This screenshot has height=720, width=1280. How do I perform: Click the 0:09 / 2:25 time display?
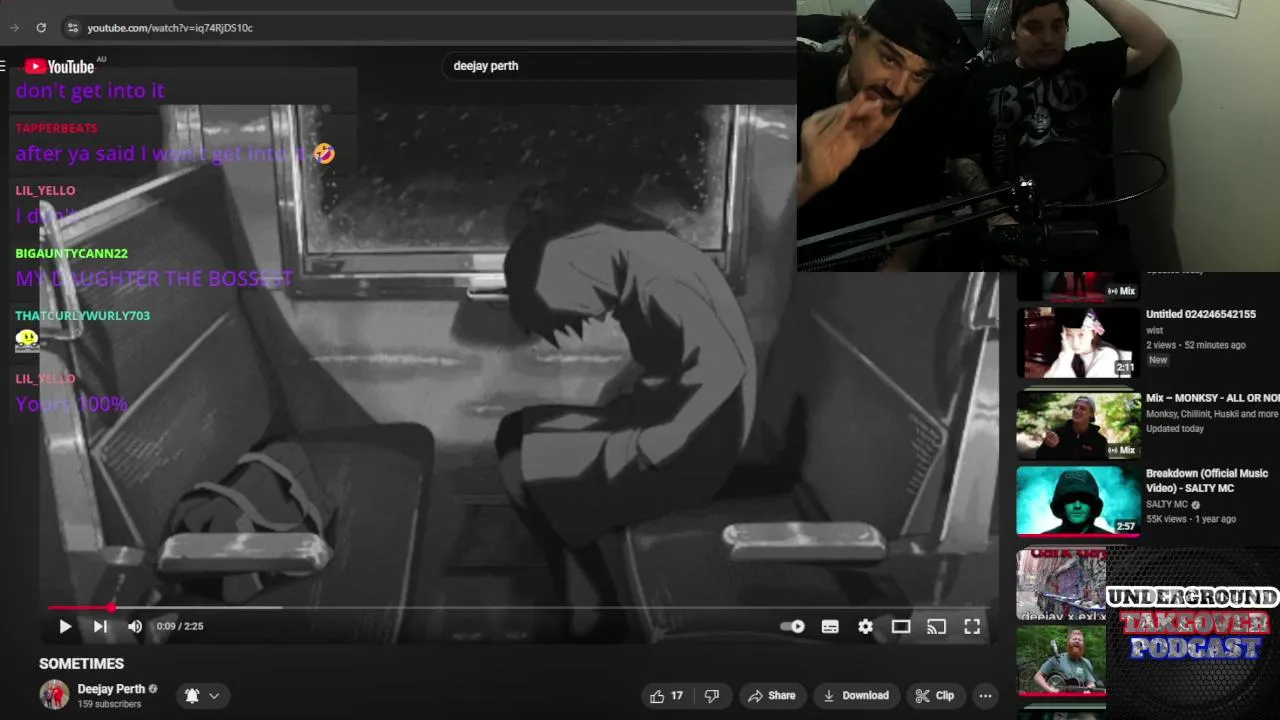coord(180,627)
